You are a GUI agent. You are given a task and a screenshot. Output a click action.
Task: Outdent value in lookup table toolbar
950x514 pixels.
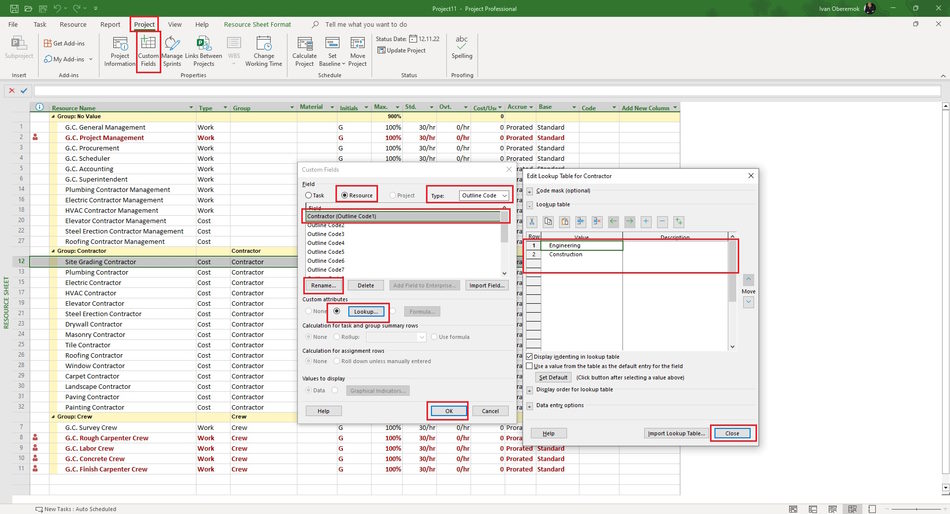(613, 222)
